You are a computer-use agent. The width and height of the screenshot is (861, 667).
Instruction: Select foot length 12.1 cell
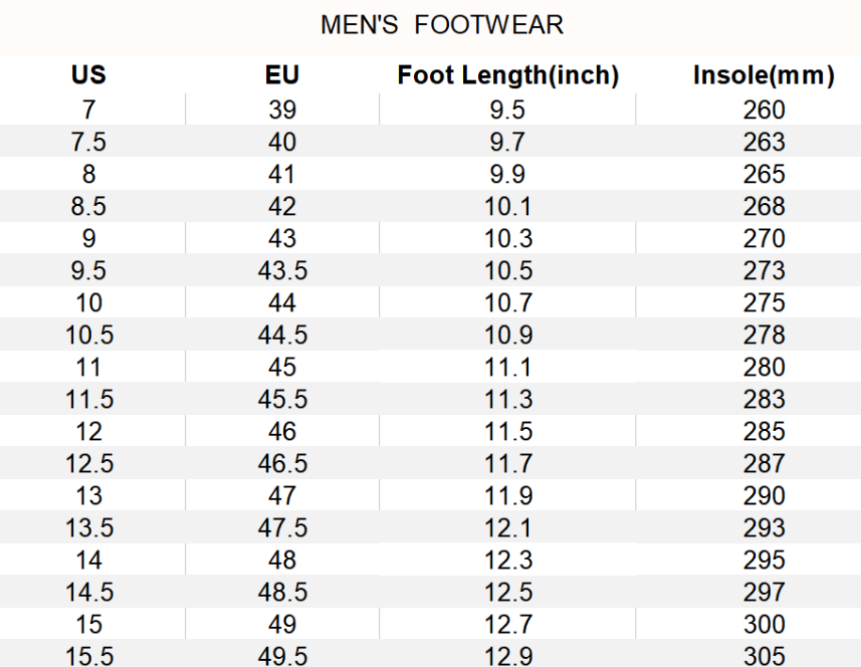508,528
